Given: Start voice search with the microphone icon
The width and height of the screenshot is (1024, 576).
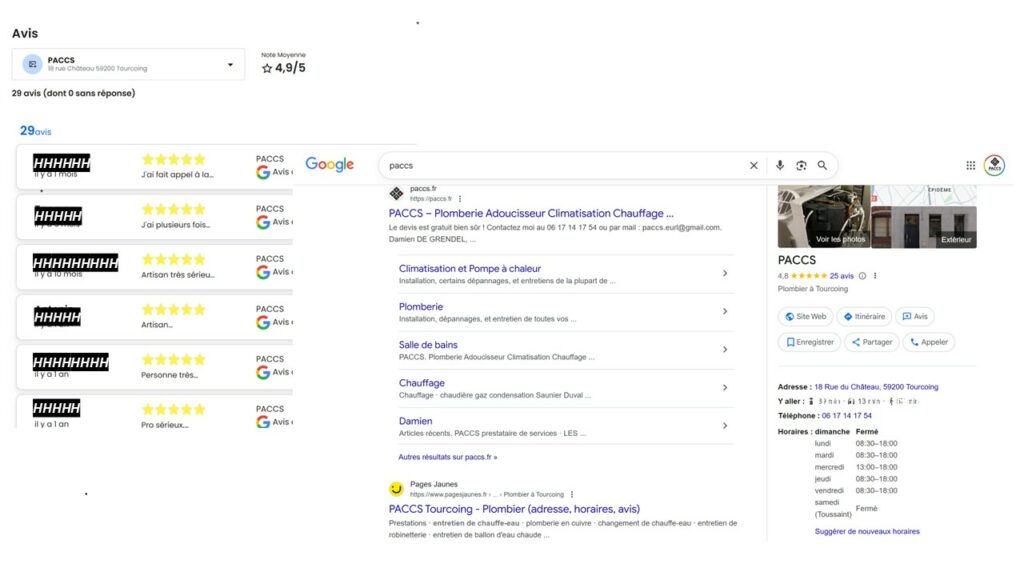Looking at the screenshot, I should (780, 165).
